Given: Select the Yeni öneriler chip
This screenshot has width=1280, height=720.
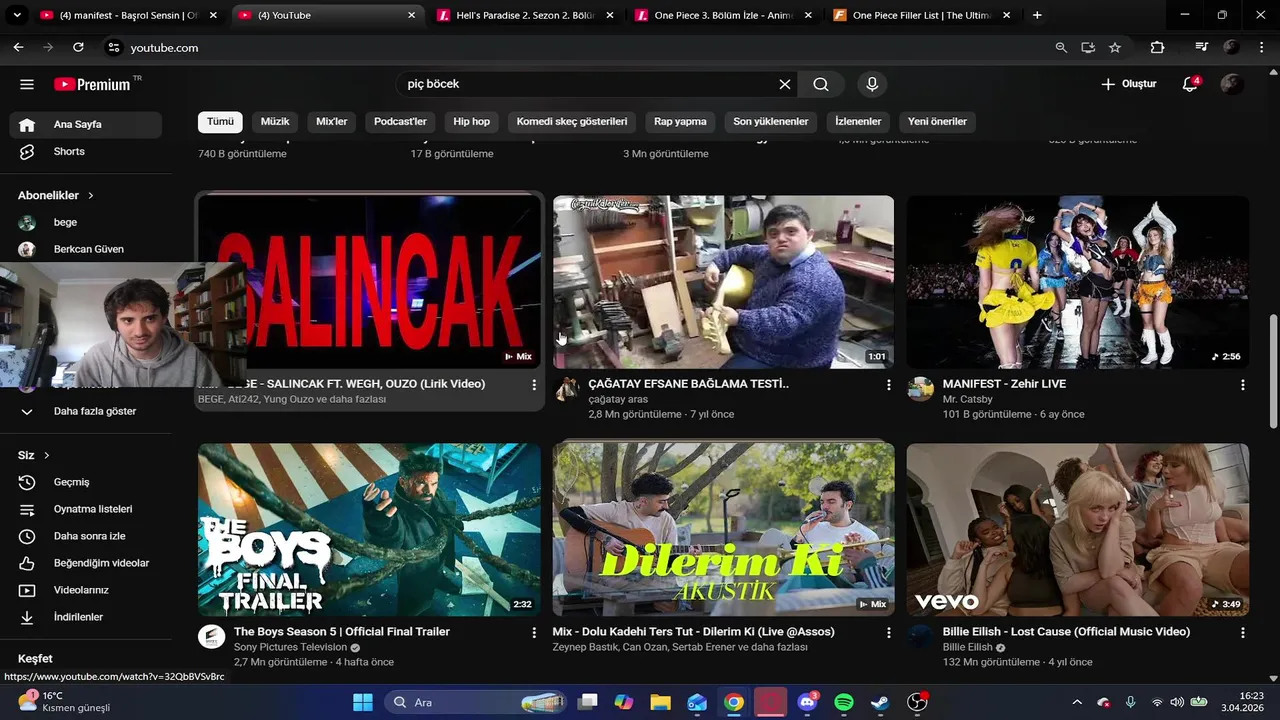Looking at the screenshot, I should 937,122.
